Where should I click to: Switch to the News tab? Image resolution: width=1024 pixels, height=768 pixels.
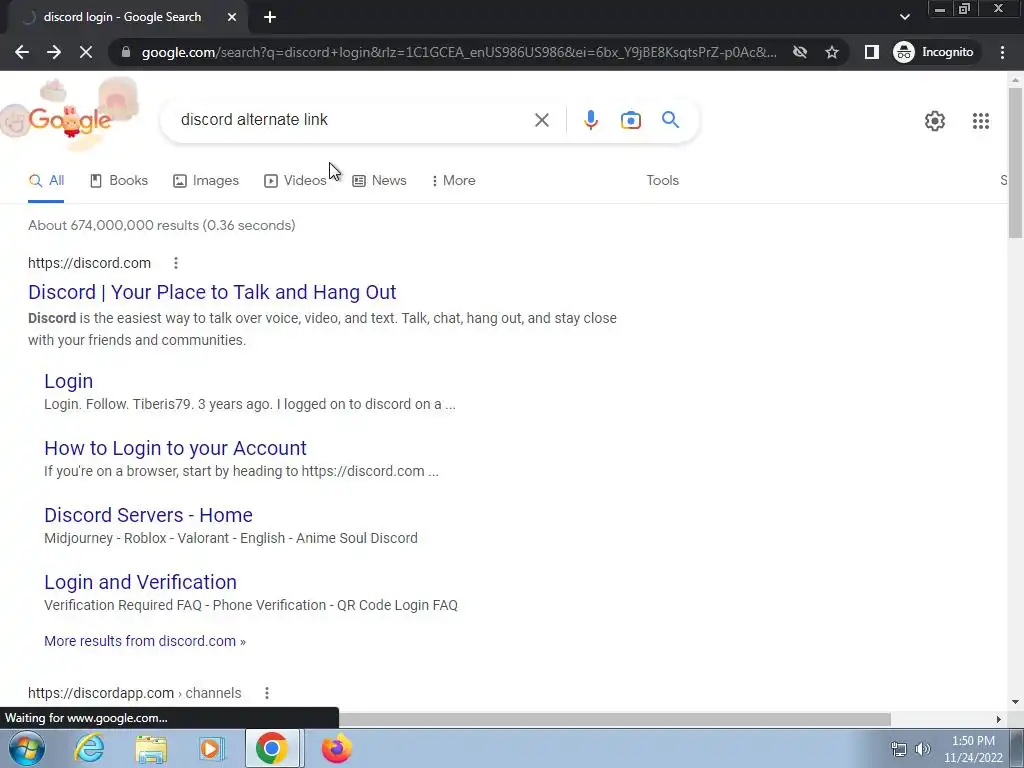point(379,181)
